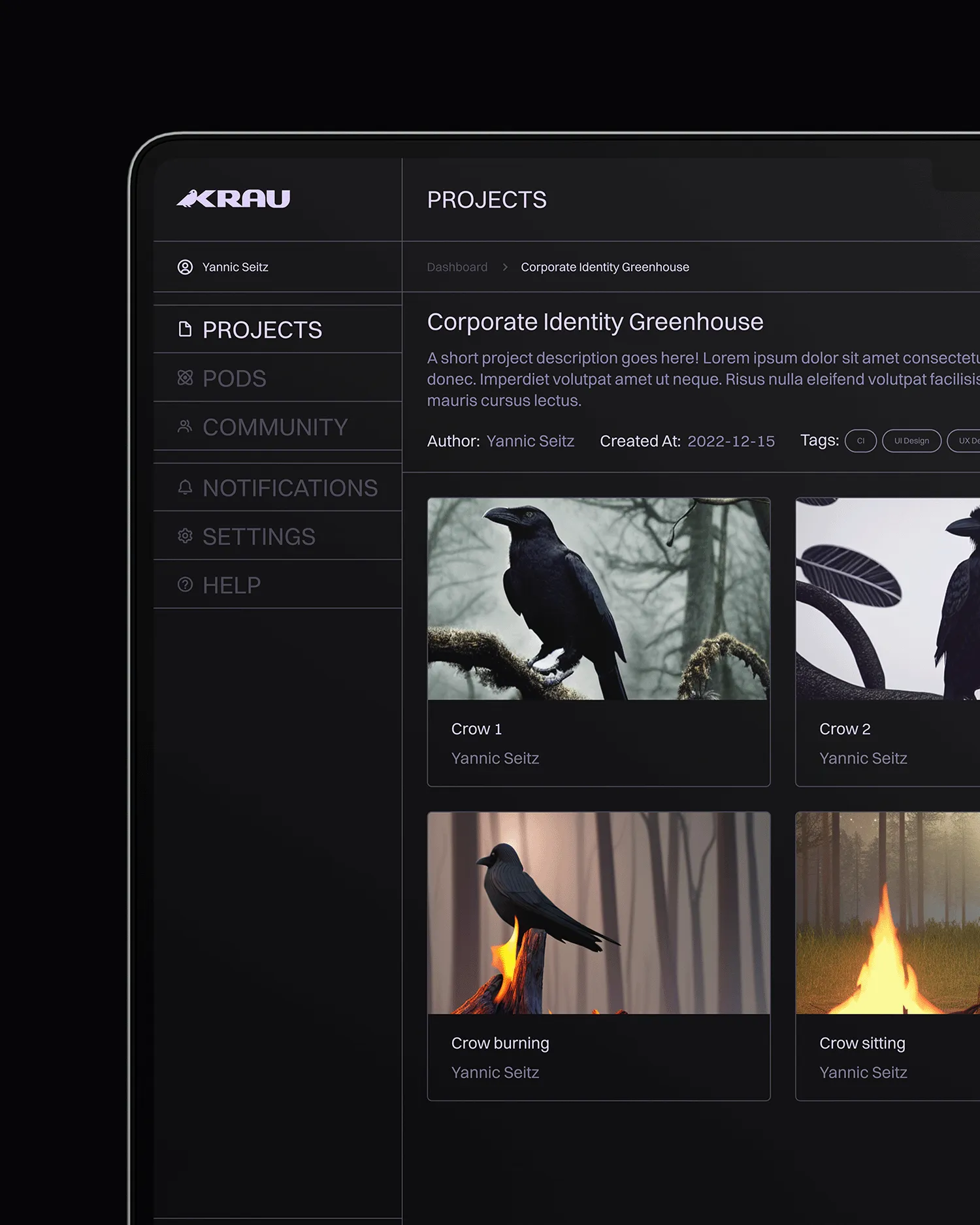Click the Help question mark icon
The height and width of the screenshot is (1225, 980).
click(185, 585)
